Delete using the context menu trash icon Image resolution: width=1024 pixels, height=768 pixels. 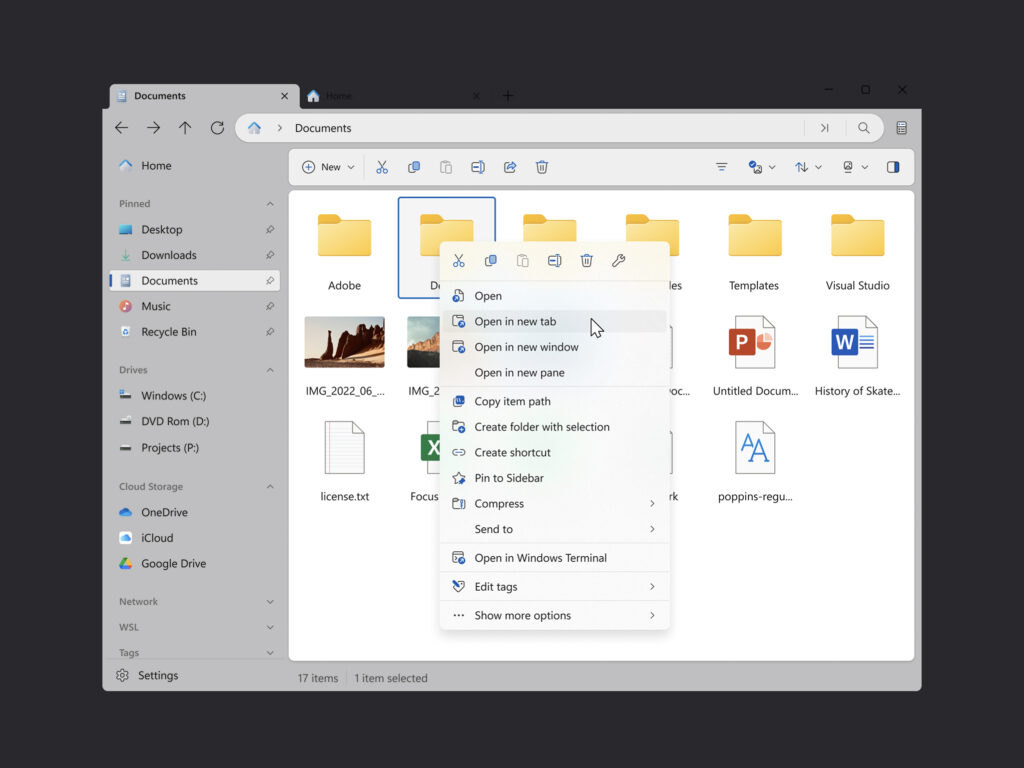pyautogui.click(x=586, y=261)
